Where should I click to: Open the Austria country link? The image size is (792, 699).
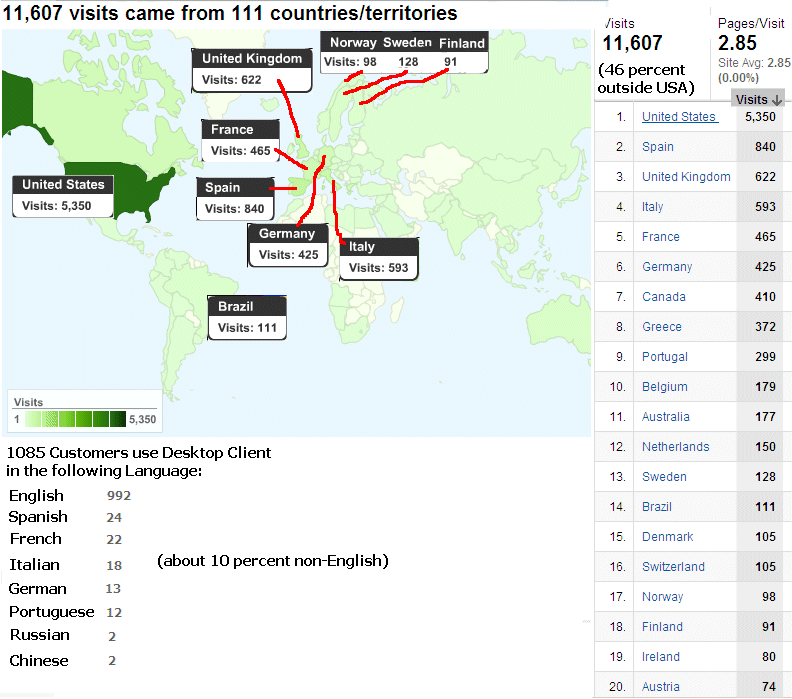tap(661, 687)
